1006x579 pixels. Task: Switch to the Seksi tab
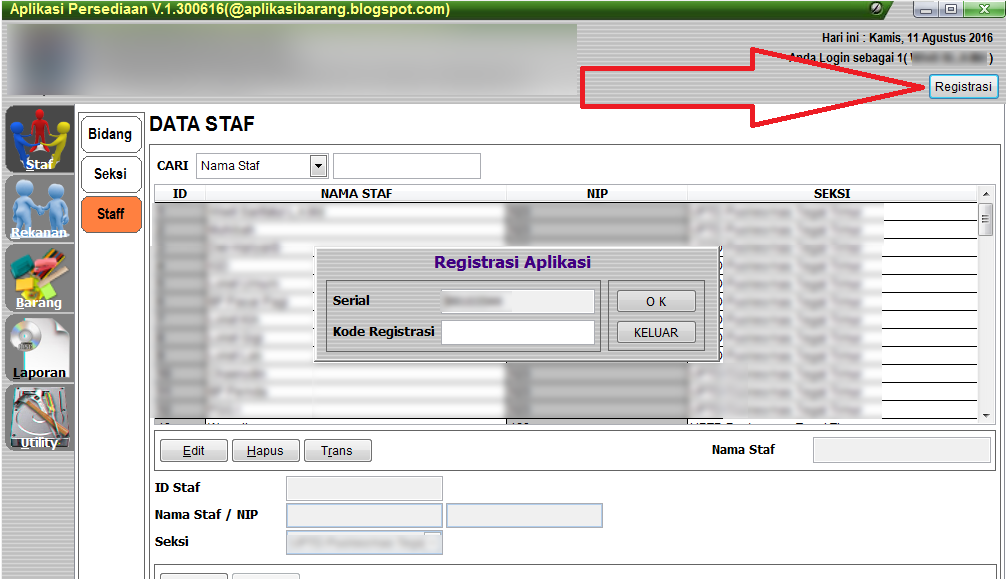(110, 174)
